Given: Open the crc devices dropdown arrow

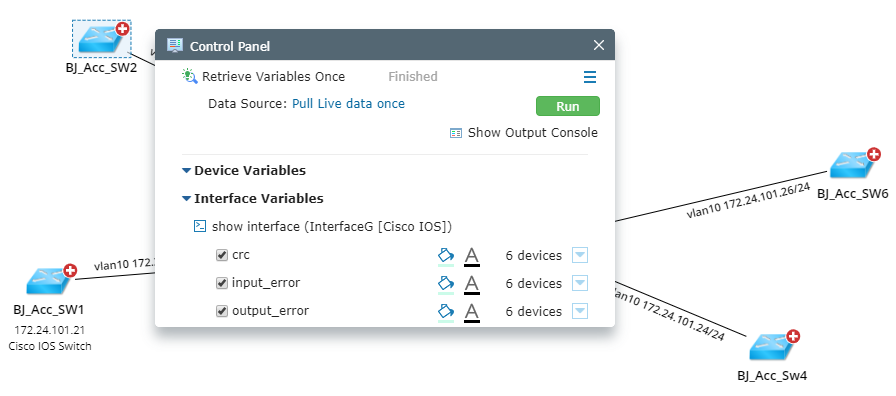Looking at the screenshot, I should click(580, 255).
